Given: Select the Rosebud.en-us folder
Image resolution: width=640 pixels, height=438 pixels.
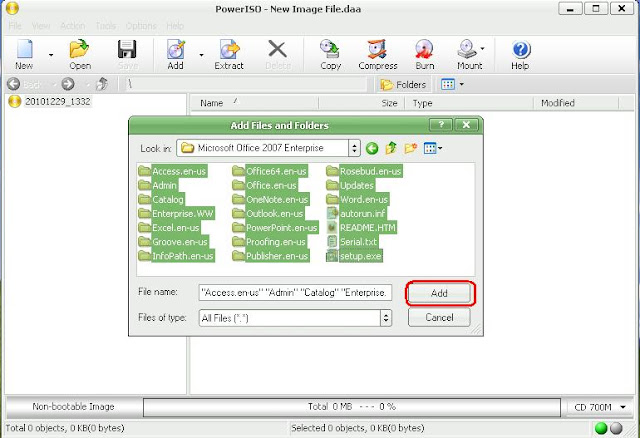Looking at the screenshot, I should (x=364, y=171).
